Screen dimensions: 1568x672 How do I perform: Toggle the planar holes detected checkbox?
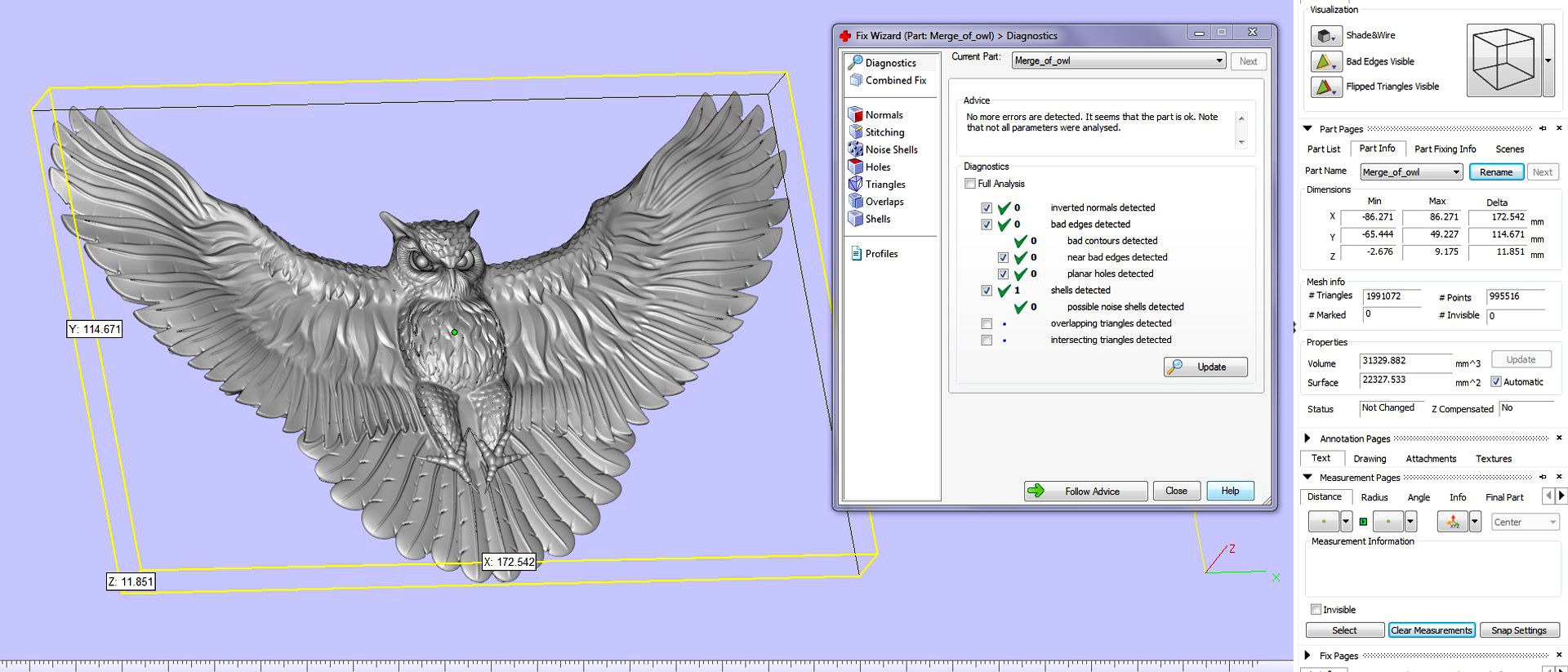(x=1003, y=274)
